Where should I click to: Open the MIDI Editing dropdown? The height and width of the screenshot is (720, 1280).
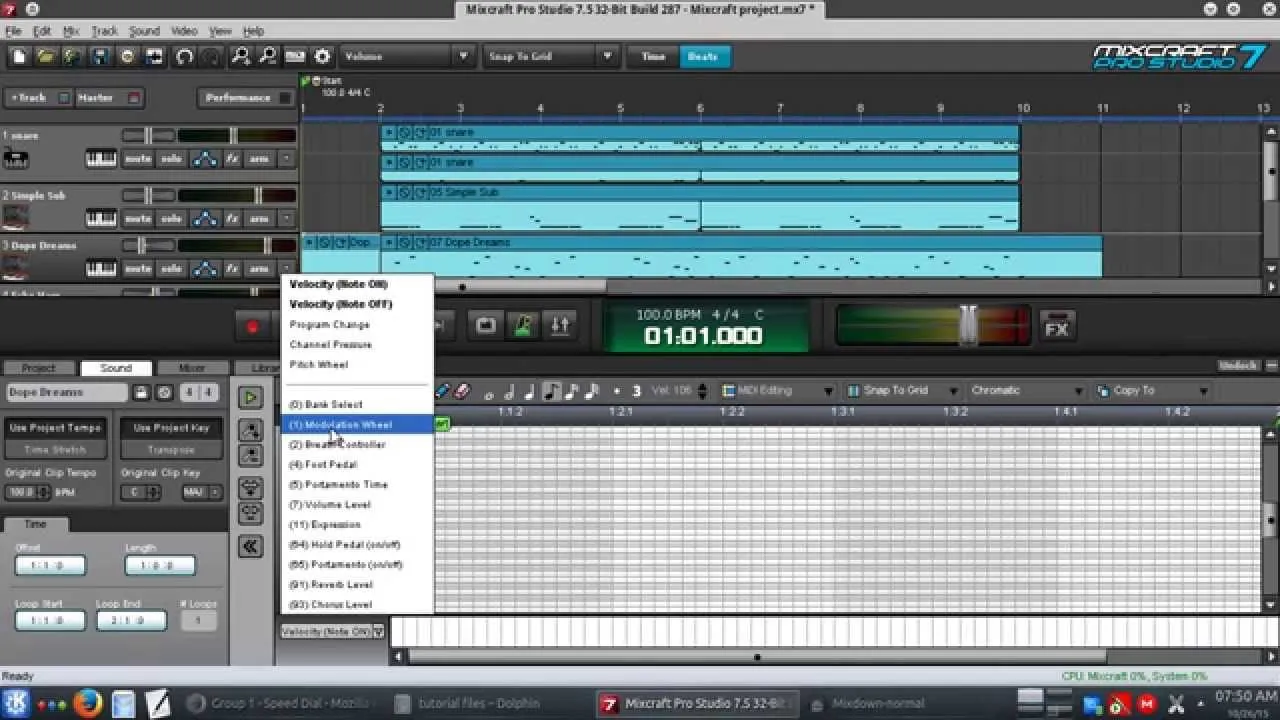pos(777,391)
